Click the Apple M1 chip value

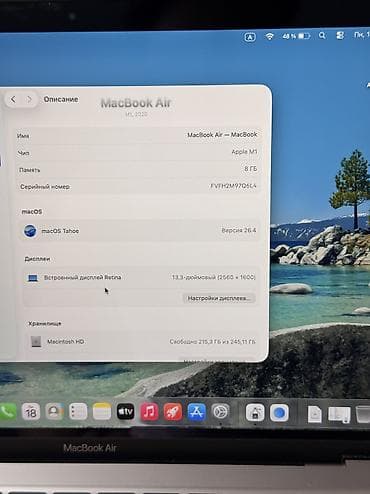(244, 152)
